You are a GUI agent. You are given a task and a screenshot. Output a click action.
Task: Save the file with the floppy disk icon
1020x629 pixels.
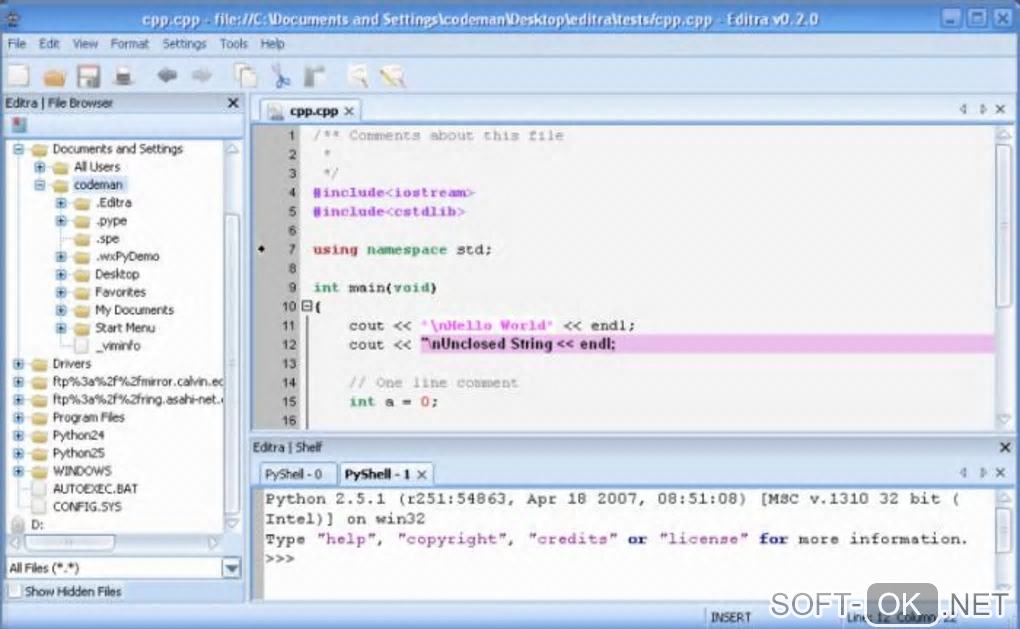pos(88,77)
